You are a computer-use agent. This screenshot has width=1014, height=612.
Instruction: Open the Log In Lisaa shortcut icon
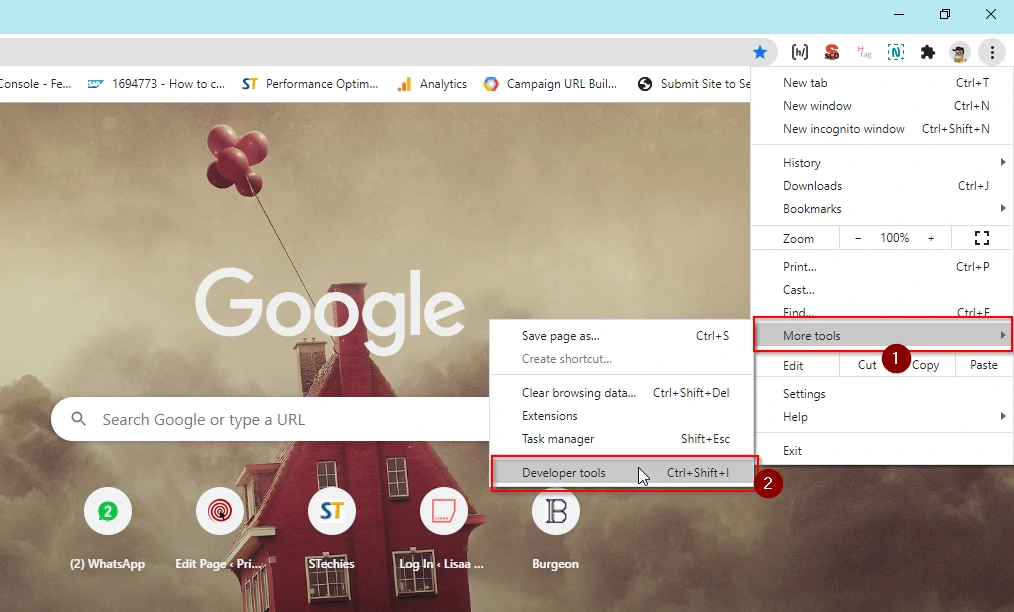[444, 511]
